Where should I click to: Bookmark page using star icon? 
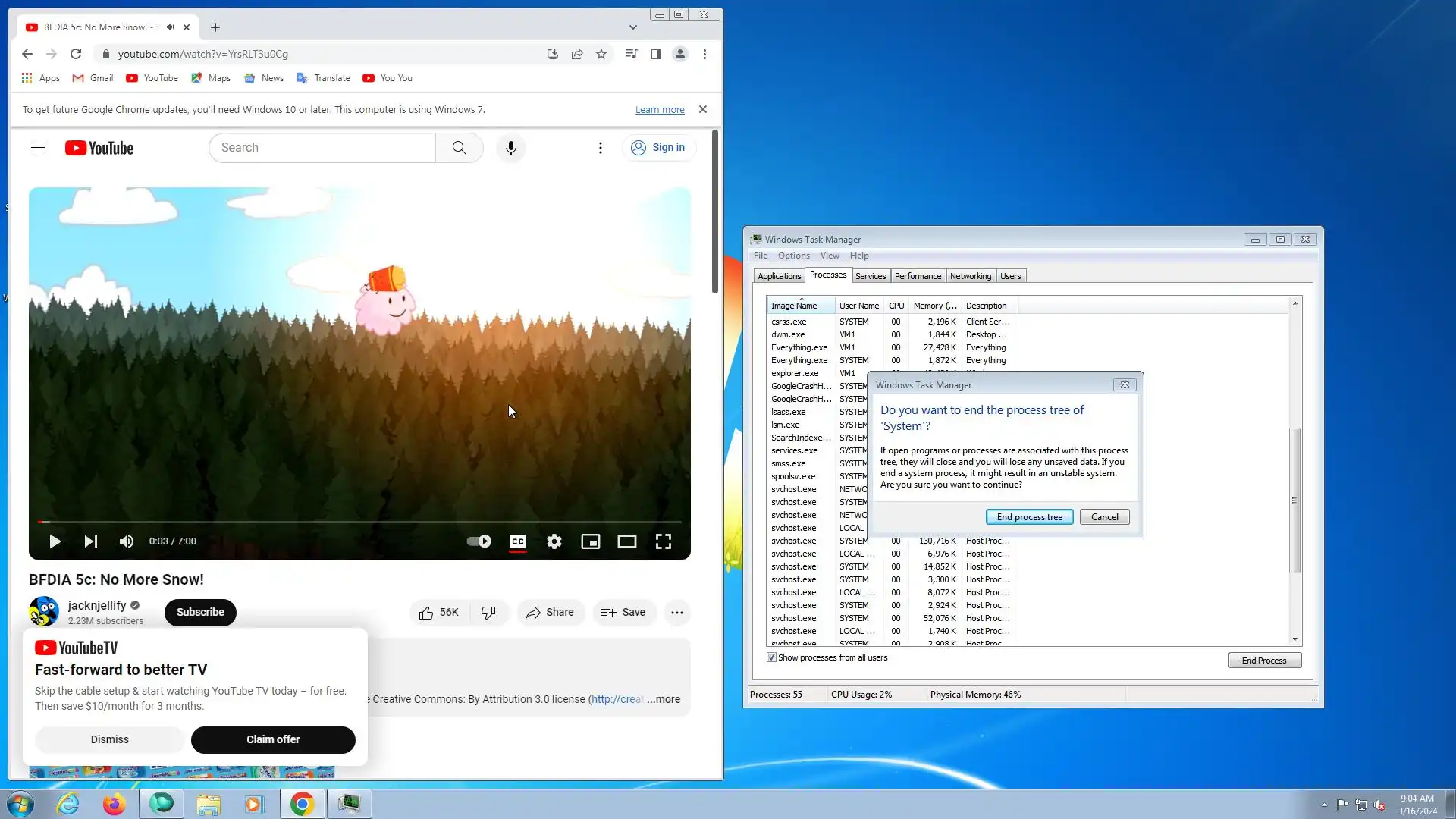click(x=601, y=54)
